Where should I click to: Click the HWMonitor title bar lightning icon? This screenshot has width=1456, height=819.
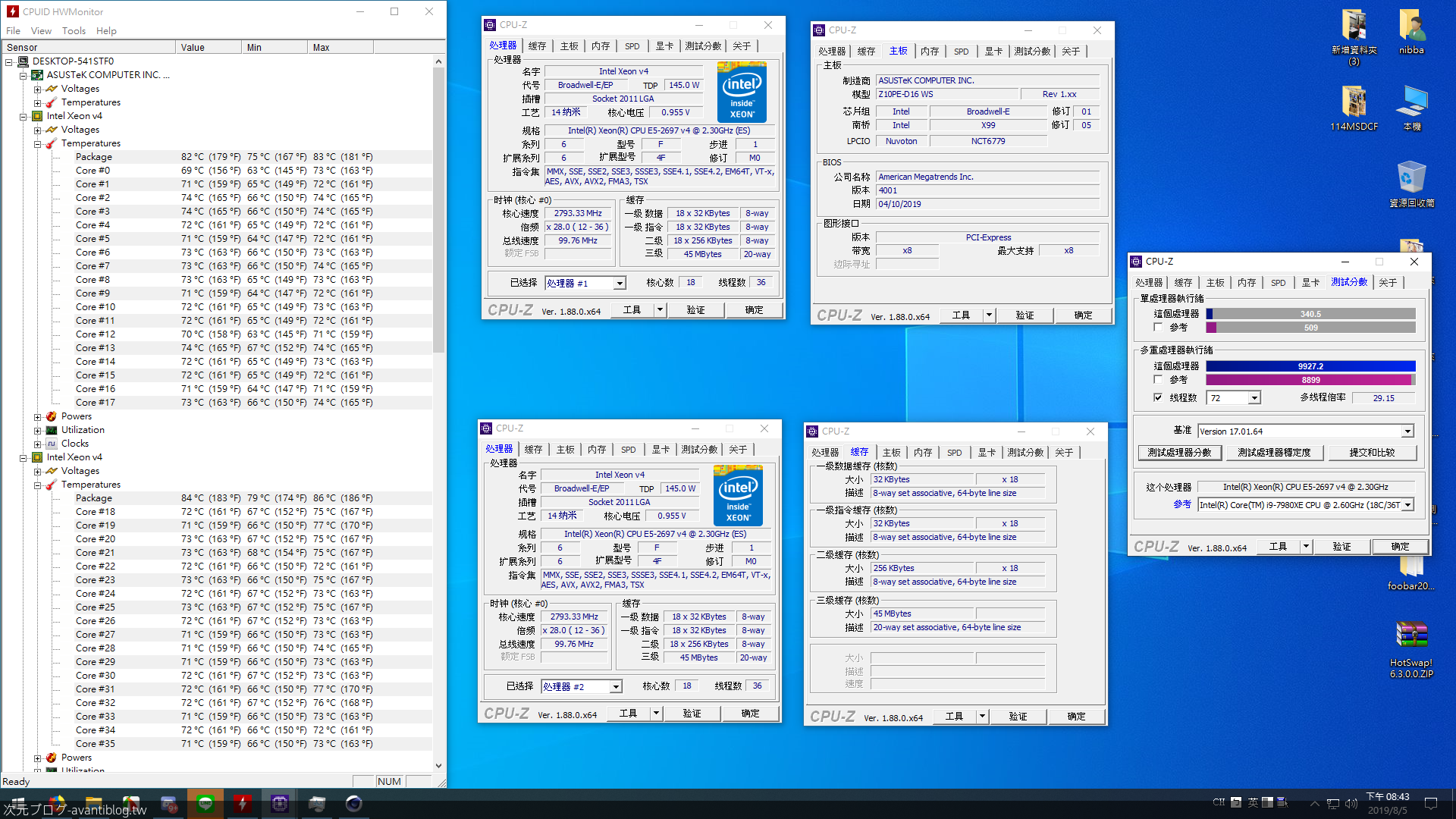click(x=12, y=11)
